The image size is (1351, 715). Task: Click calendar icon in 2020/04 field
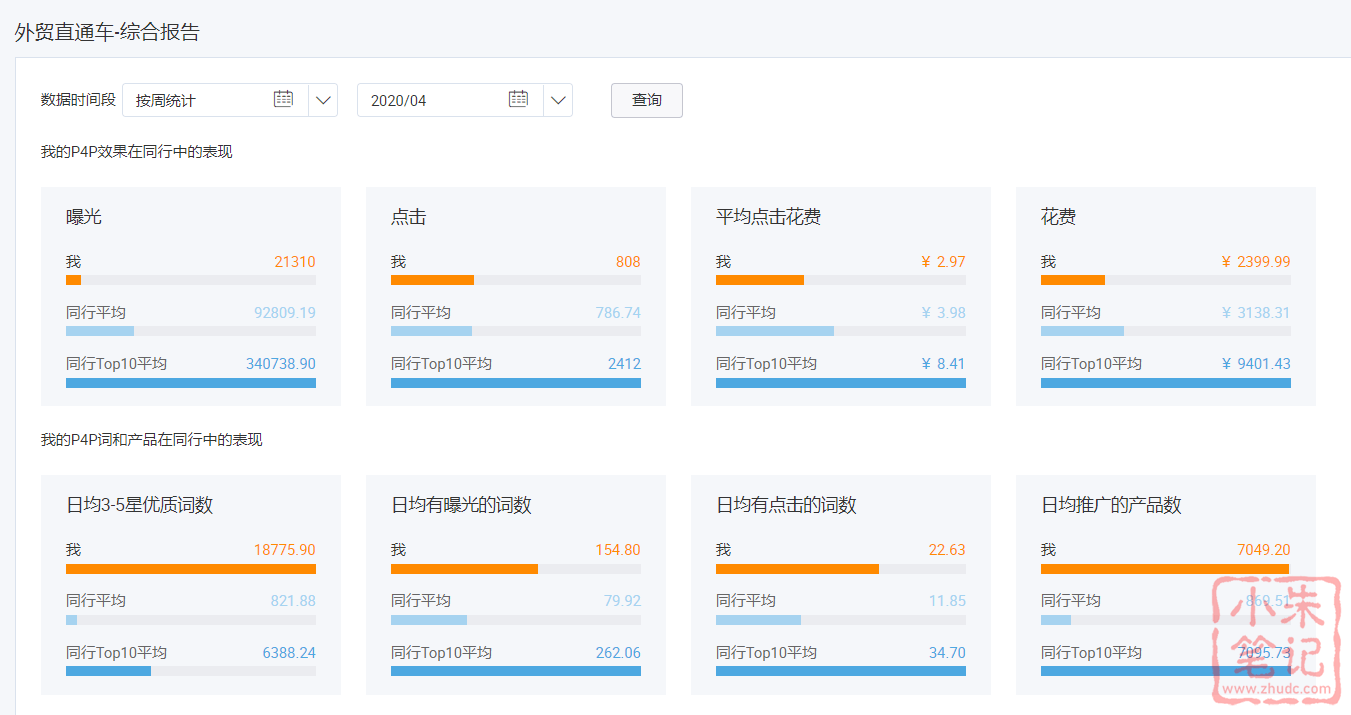(518, 99)
